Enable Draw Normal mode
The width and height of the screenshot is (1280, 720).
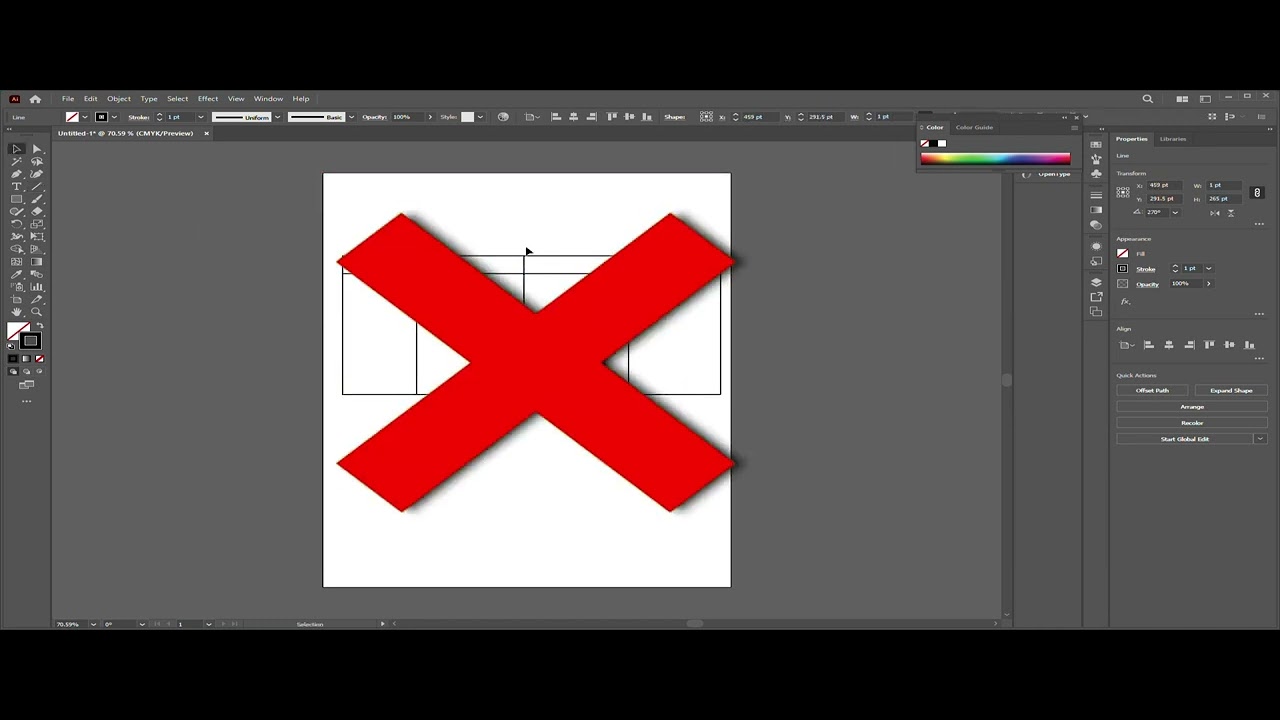coord(13,371)
